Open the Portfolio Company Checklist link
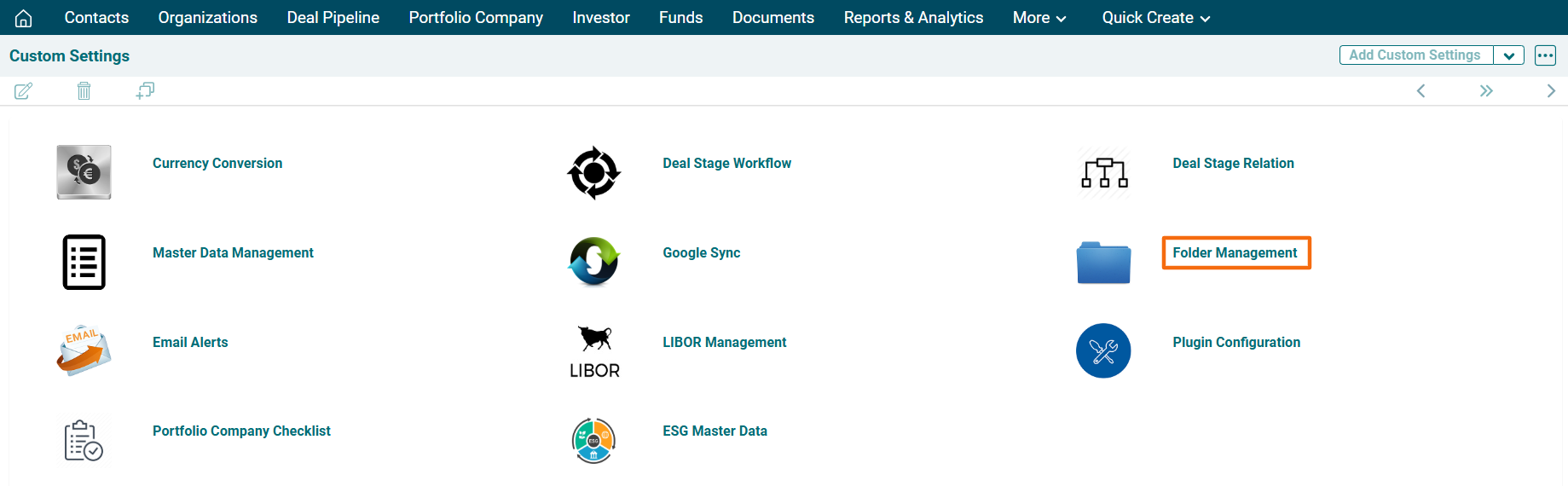The height and width of the screenshot is (486, 1568). (241, 431)
